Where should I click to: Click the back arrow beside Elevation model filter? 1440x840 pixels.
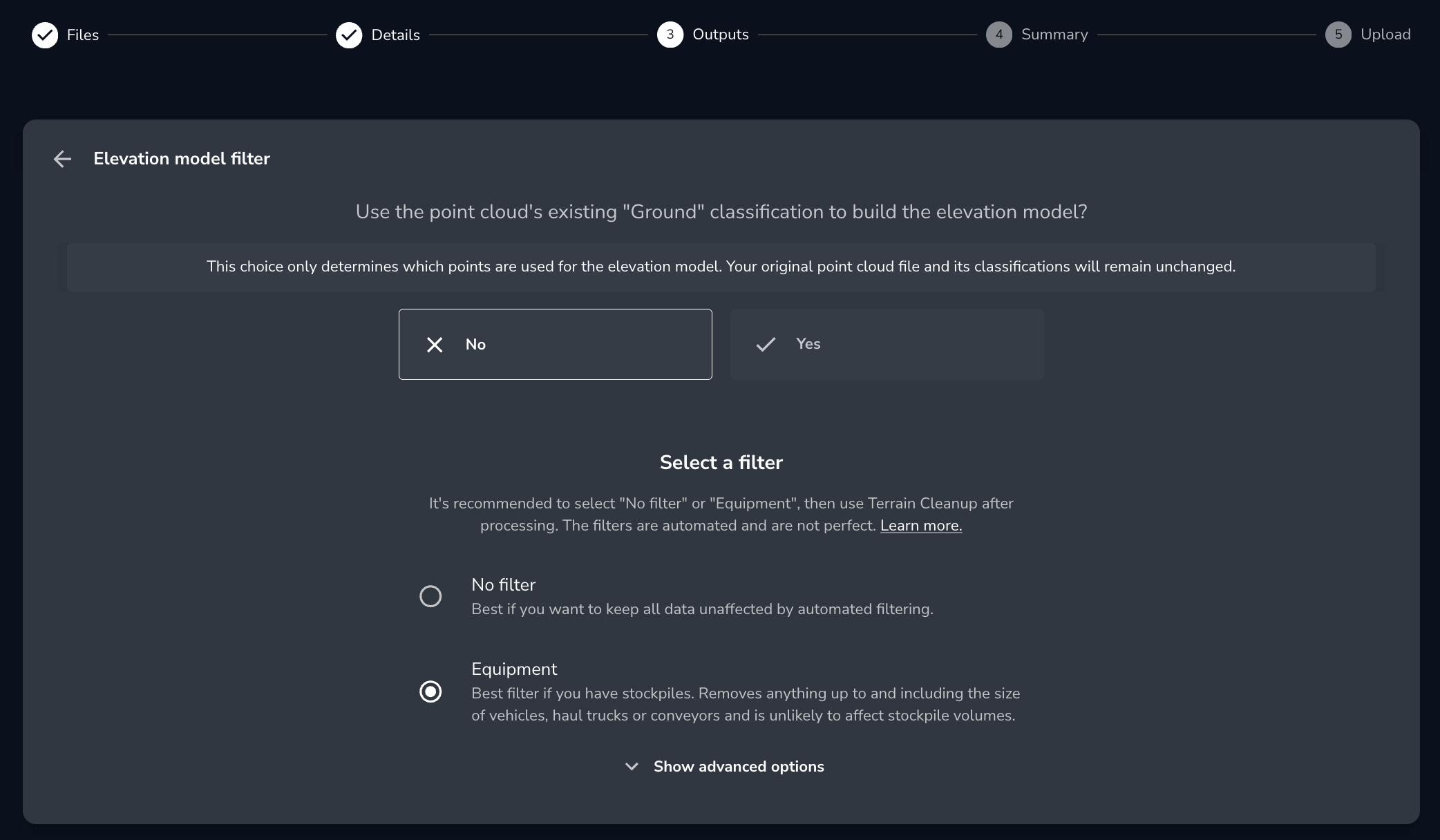click(62, 159)
